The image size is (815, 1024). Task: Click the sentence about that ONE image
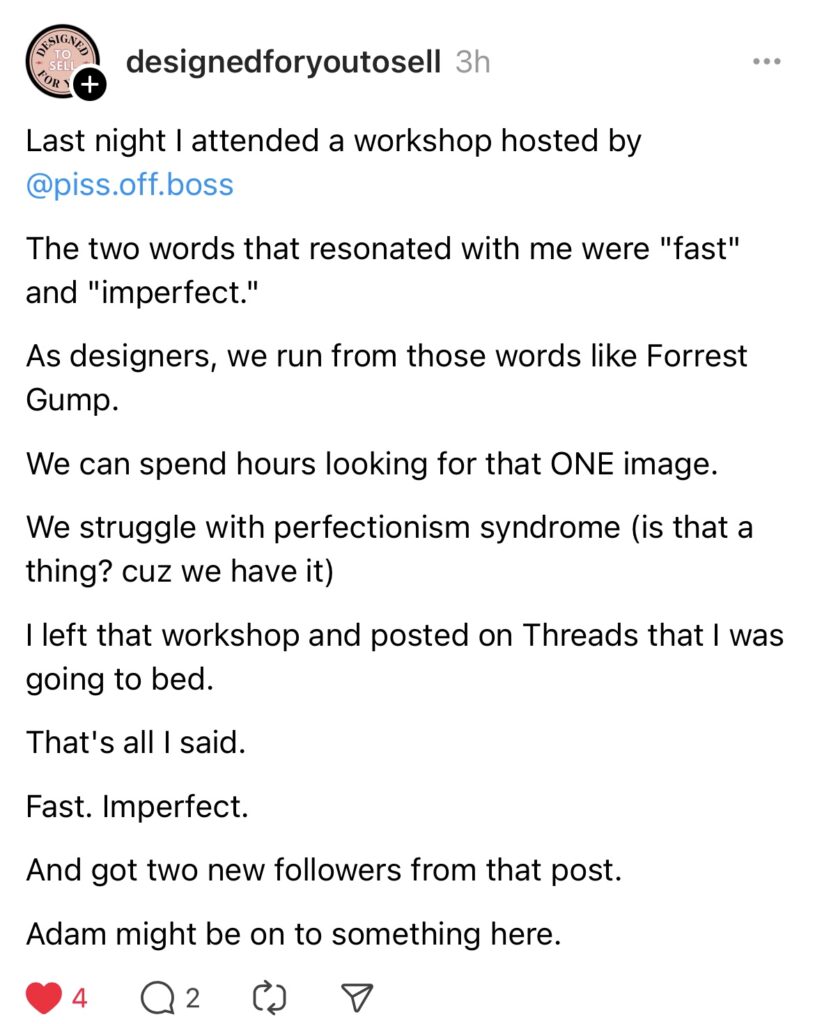coord(371,465)
